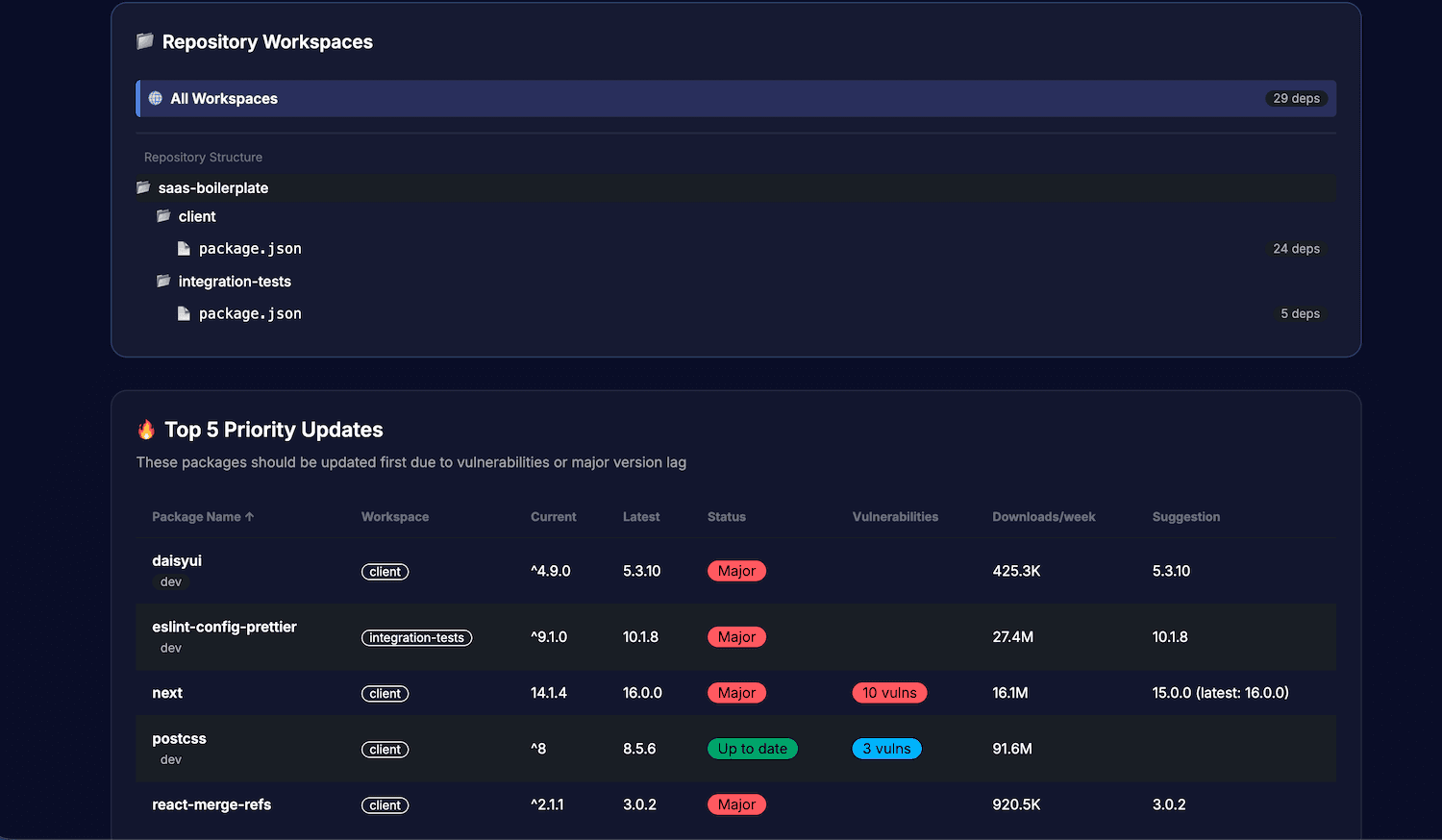Image resolution: width=1442 pixels, height=840 pixels.
Task: Click the fire icon beside Top 5 Priority Updates
Action: (146, 430)
